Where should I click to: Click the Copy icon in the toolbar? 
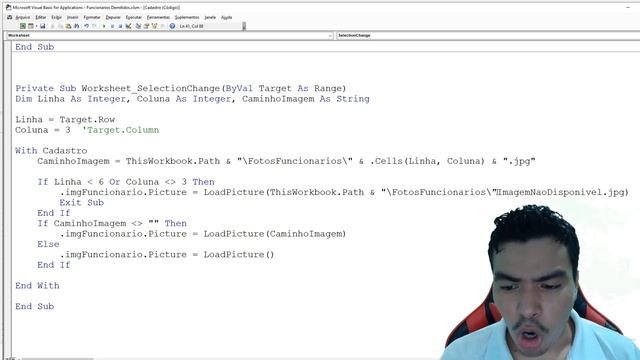[60, 26]
